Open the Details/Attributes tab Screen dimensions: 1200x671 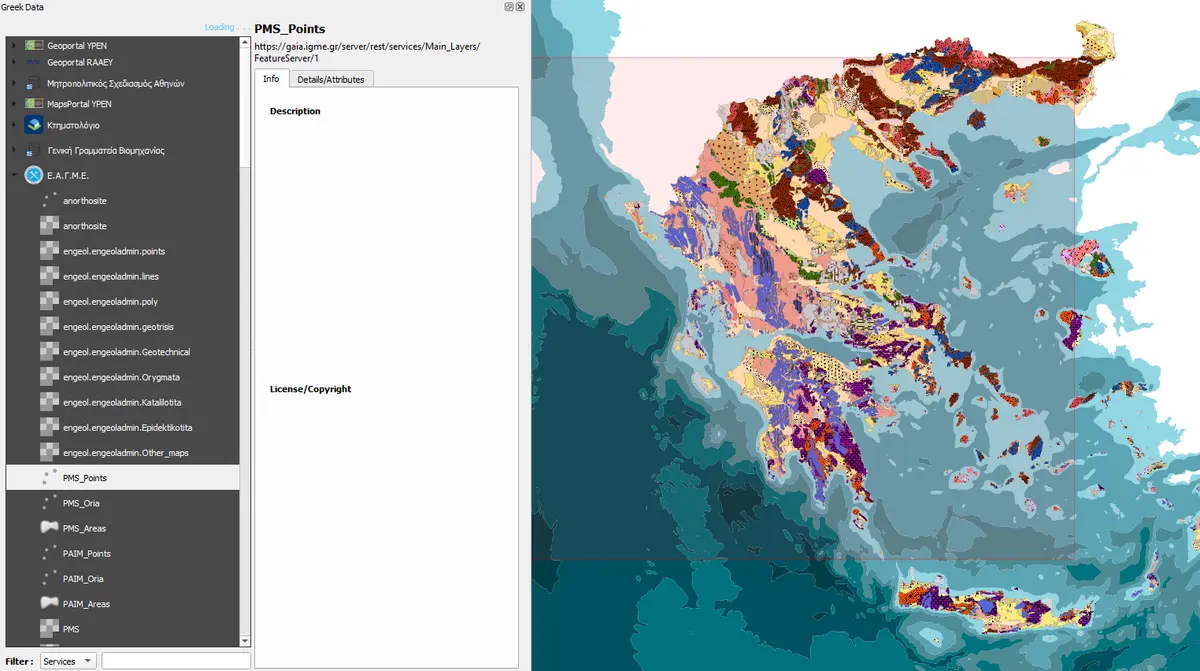331,79
